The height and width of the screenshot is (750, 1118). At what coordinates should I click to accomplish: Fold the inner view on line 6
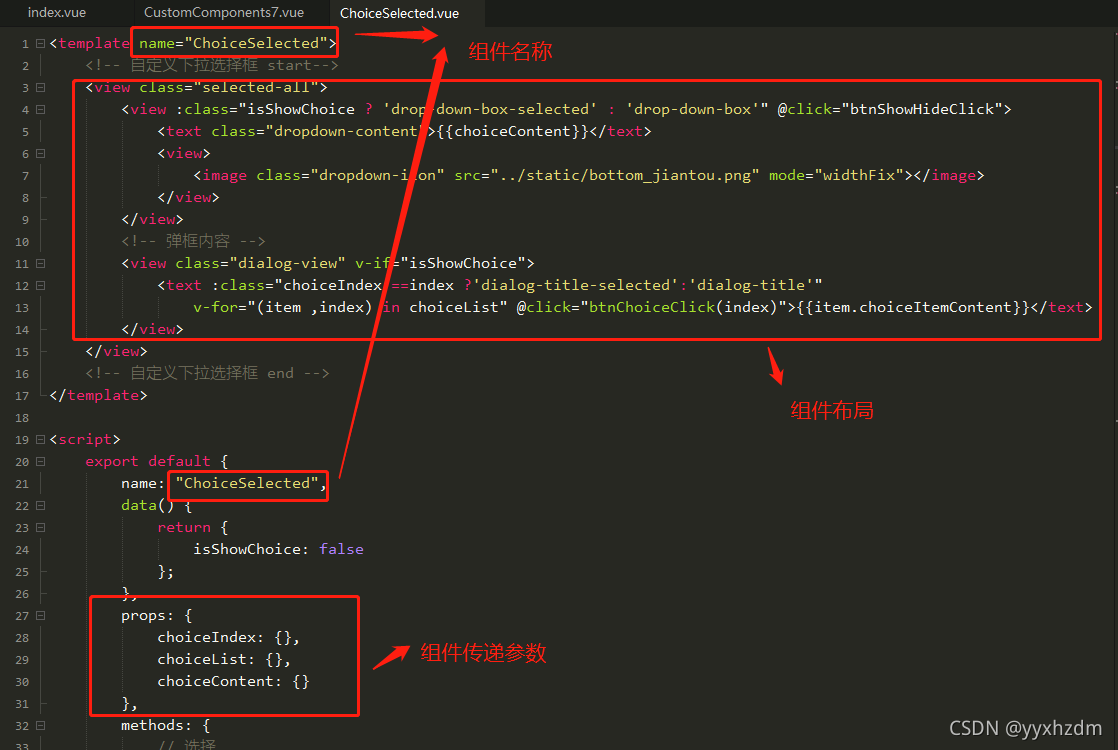point(41,153)
